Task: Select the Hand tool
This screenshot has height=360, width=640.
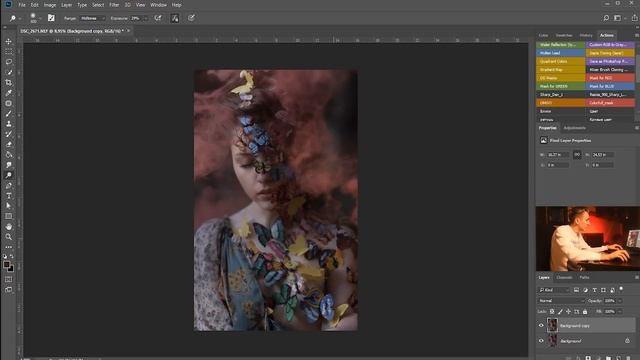Action: 9,227
